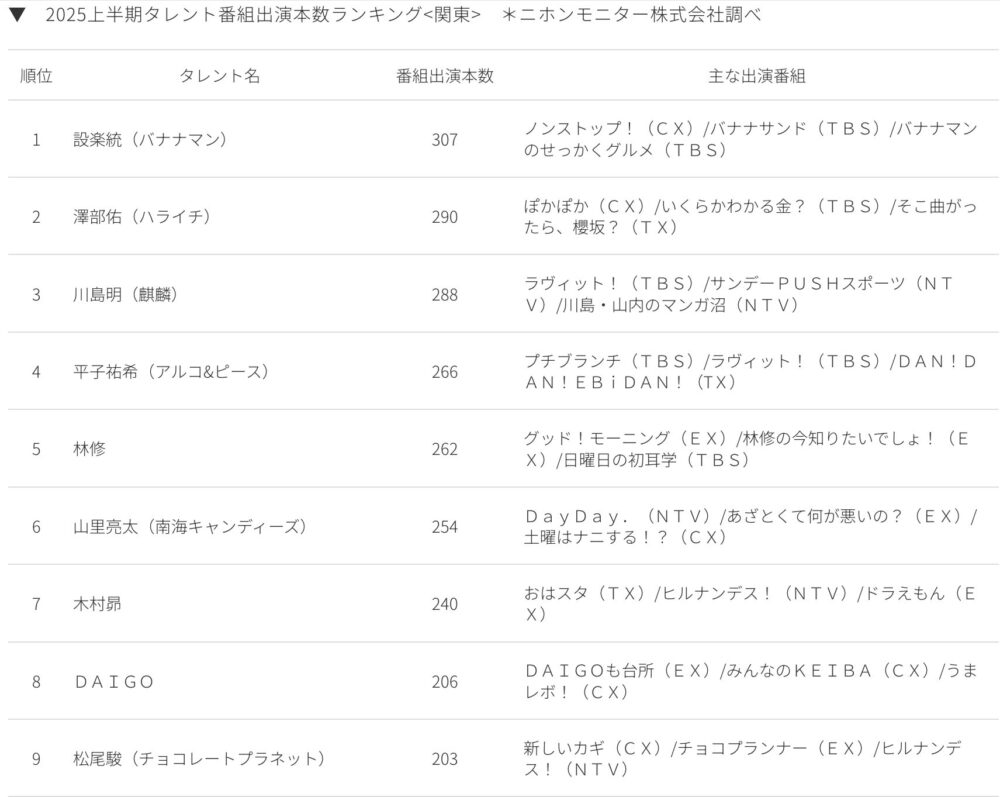Select the 254 appearance count cell

(x=444, y=527)
